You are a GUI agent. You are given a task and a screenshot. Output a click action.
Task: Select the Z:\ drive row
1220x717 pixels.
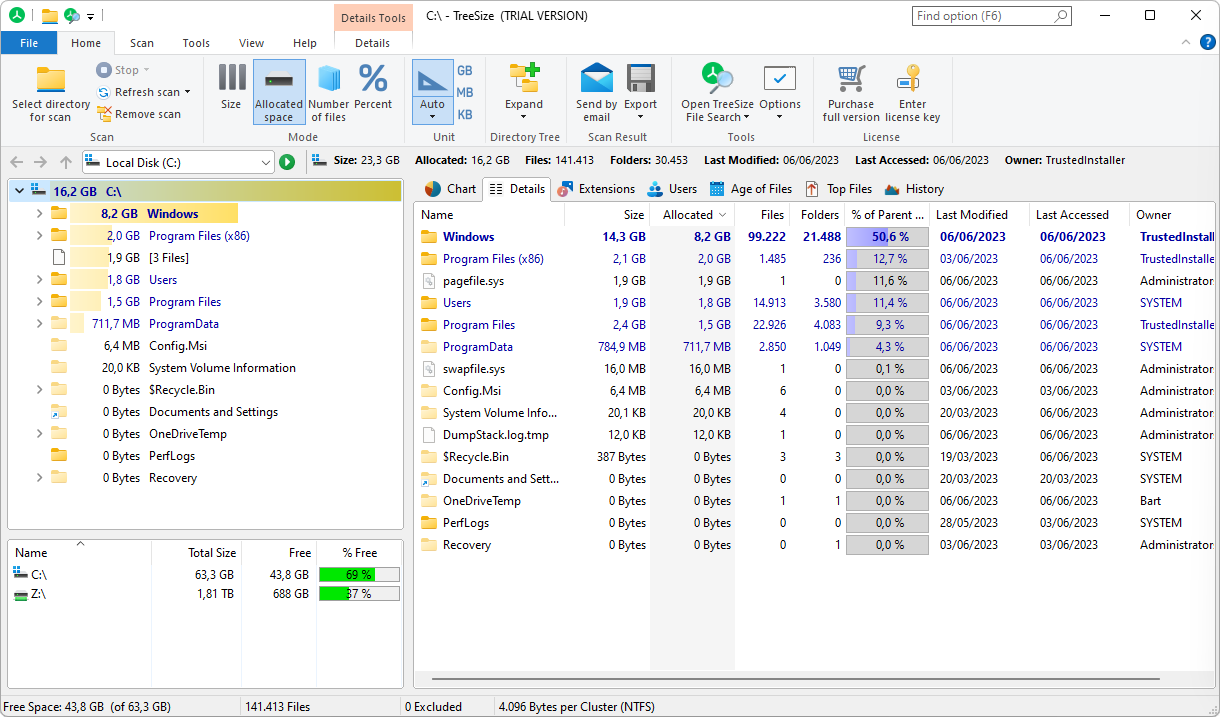click(x=206, y=594)
